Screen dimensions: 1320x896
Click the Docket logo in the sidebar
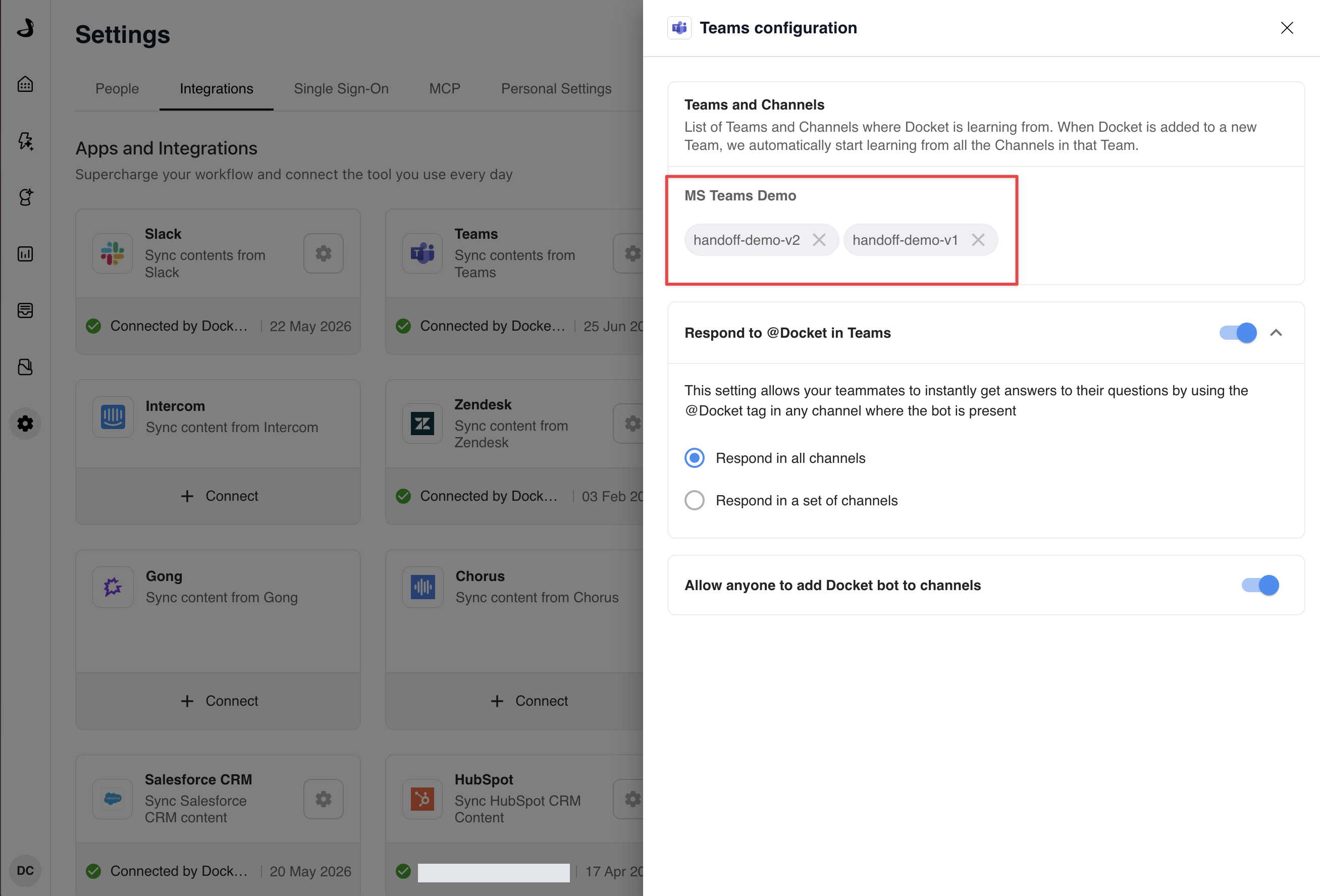(x=25, y=27)
